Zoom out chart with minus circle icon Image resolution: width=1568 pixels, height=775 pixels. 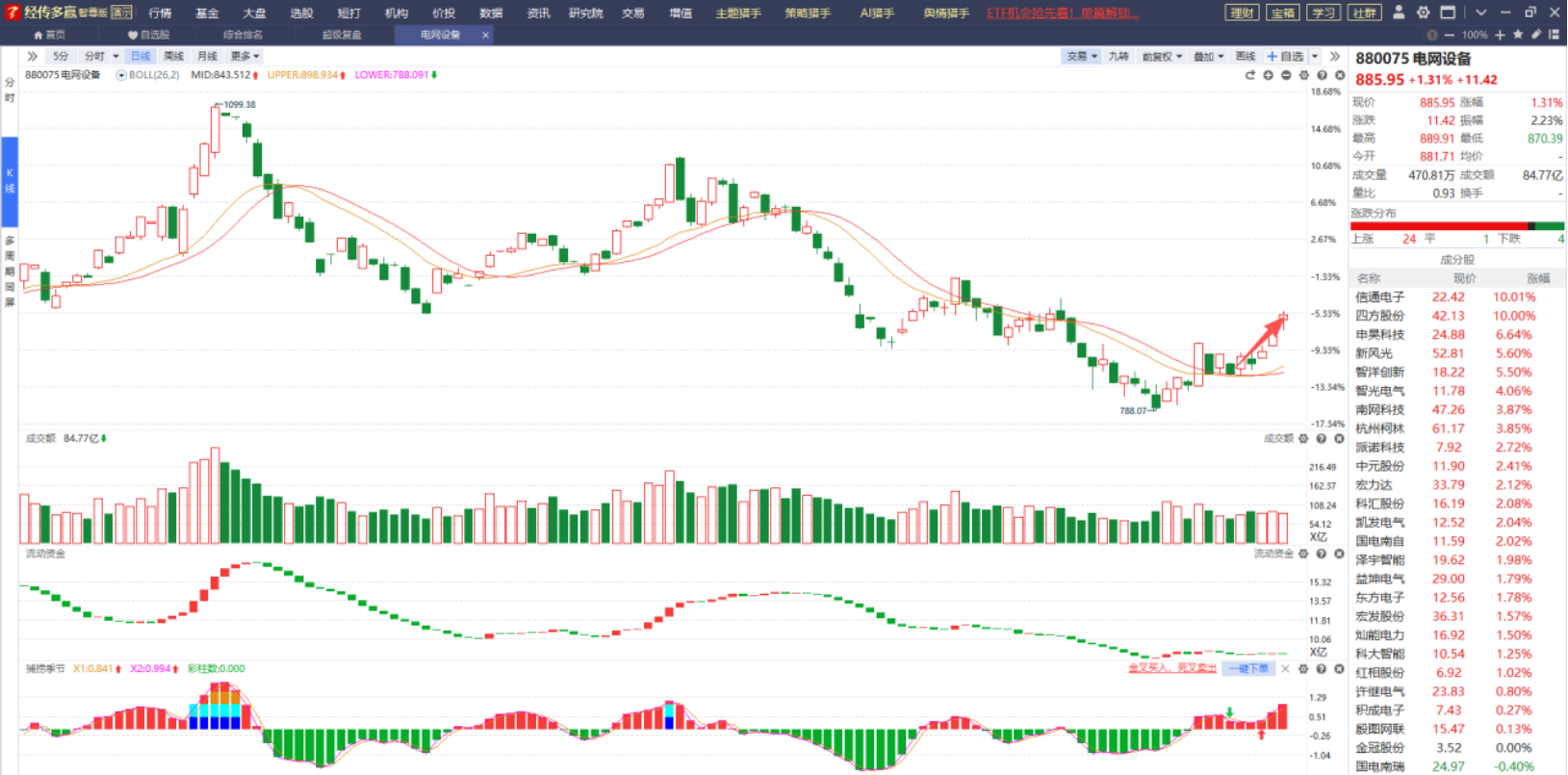(x=1286, y=75)
